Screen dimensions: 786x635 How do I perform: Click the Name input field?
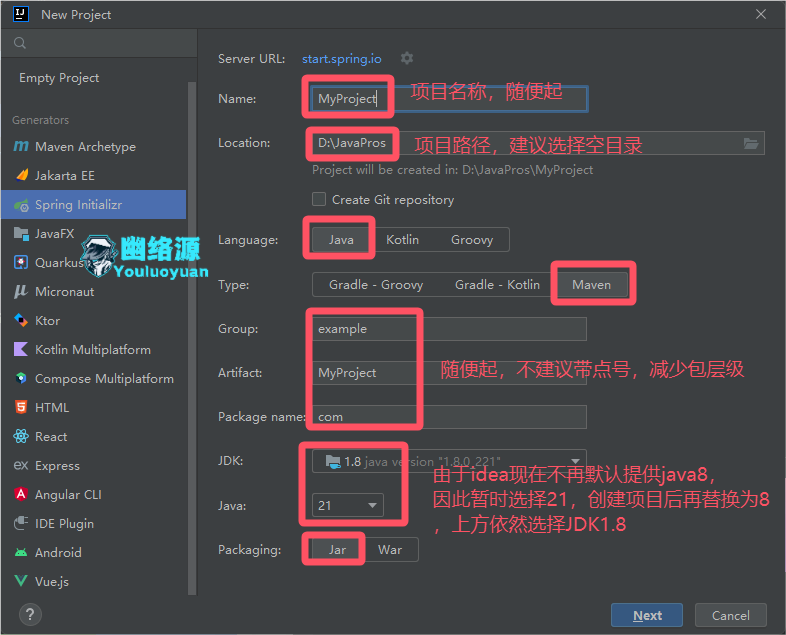point(449,99)
